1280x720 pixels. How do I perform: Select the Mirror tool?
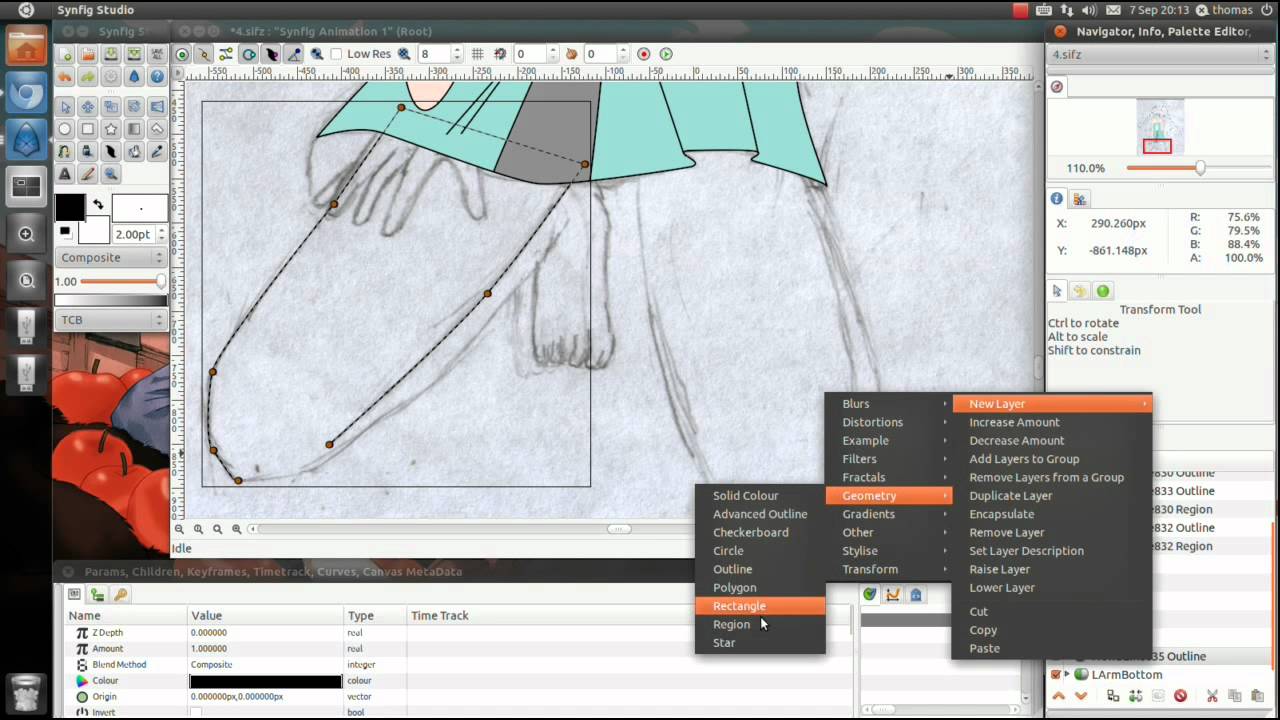point(158,106)
